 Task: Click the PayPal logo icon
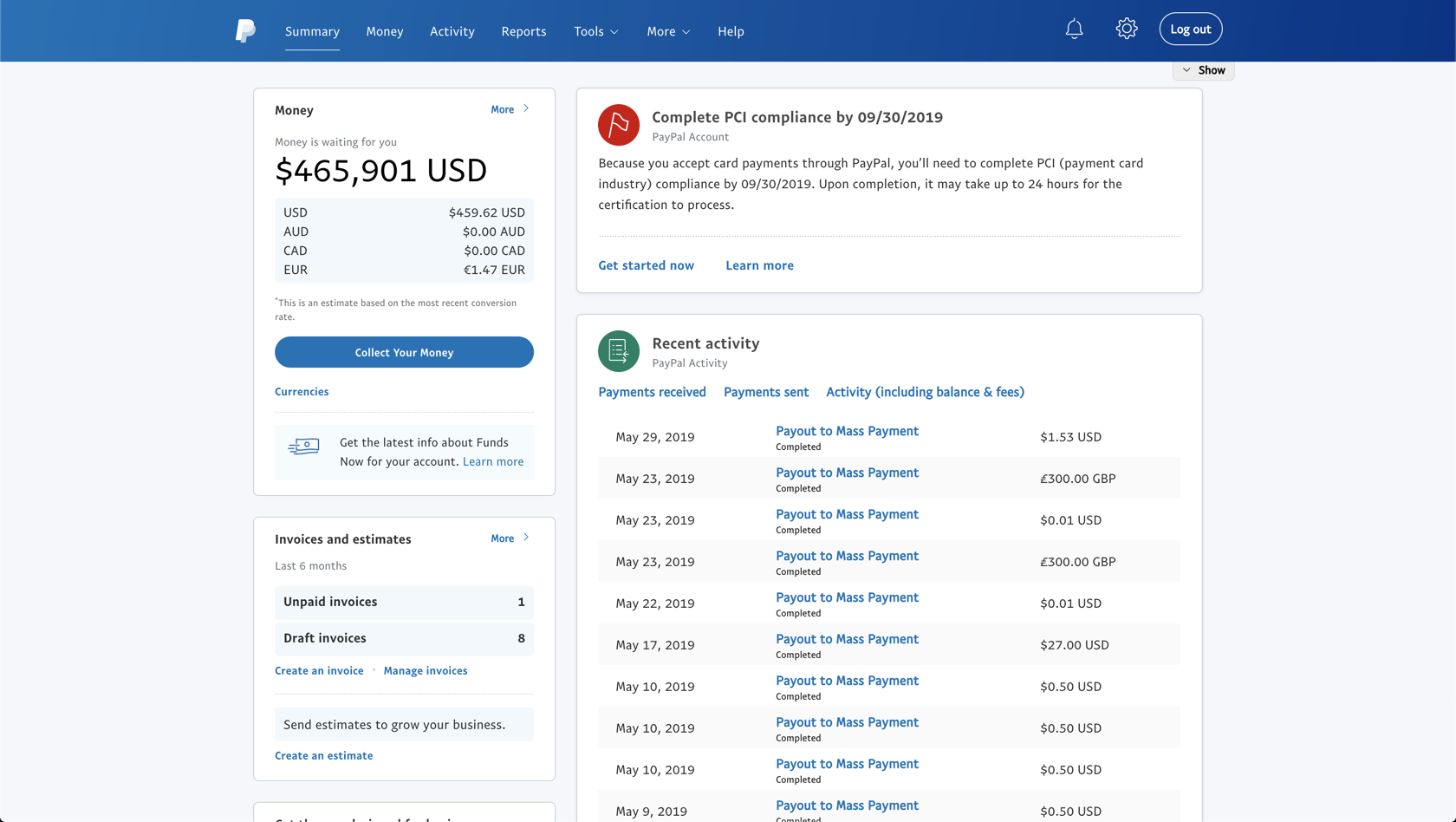[245, 31]
